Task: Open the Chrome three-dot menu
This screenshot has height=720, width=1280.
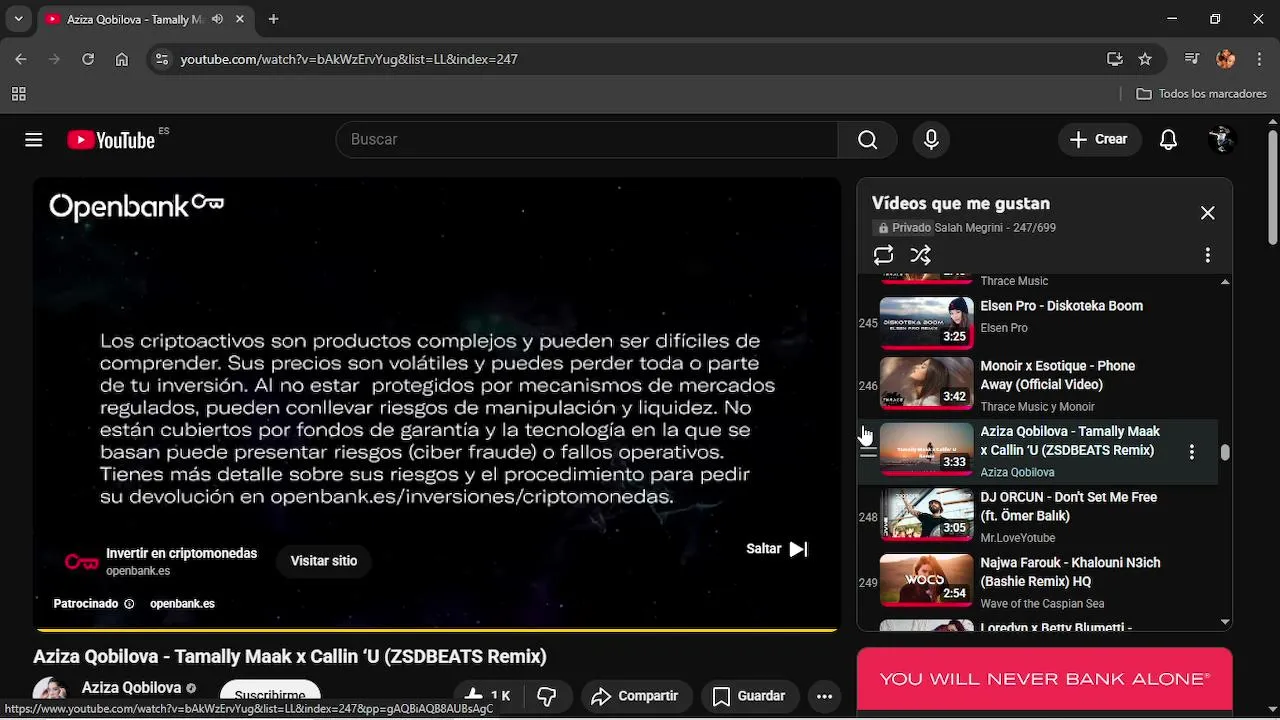Action: pyautogui.click(x=1258, y=59)
